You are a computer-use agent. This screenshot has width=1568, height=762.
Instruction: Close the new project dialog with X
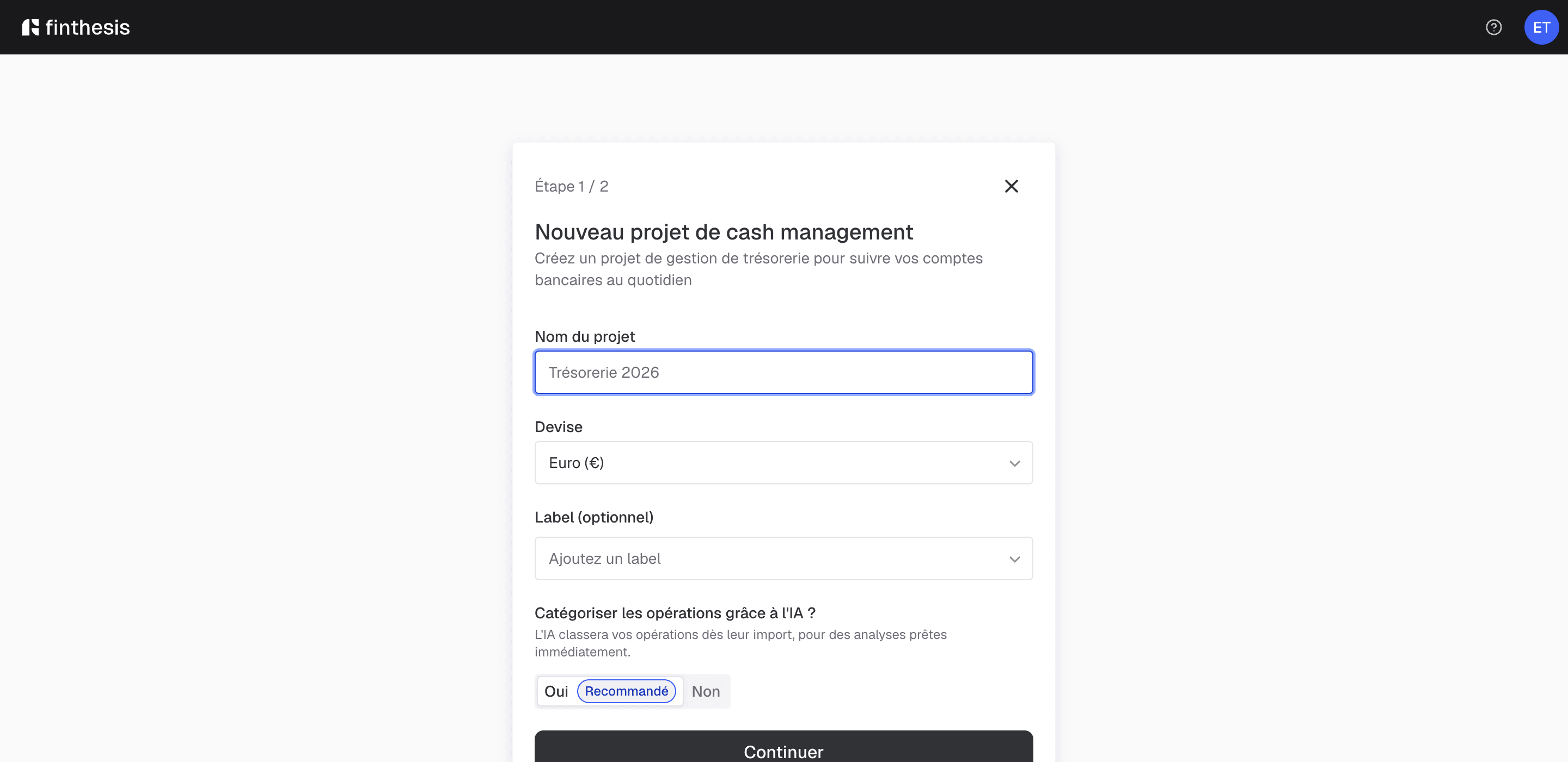1011,186
